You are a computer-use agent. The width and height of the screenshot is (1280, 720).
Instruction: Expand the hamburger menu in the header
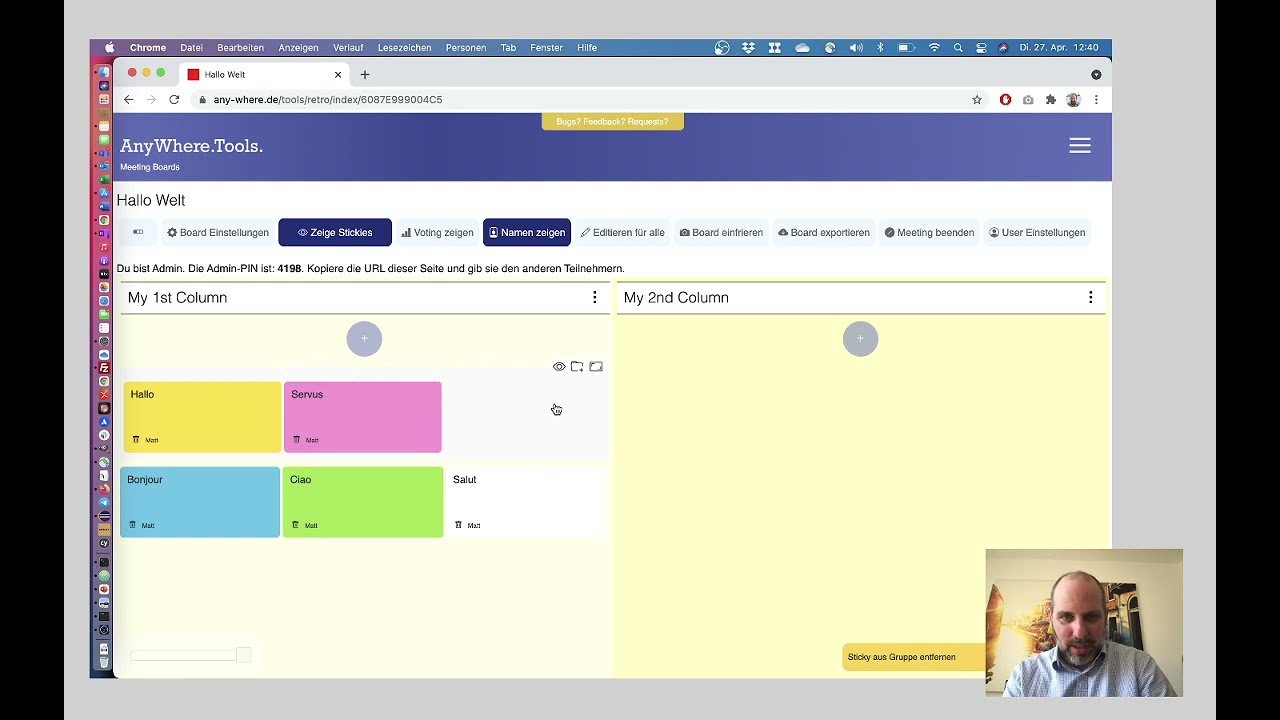click(1080, 146)
